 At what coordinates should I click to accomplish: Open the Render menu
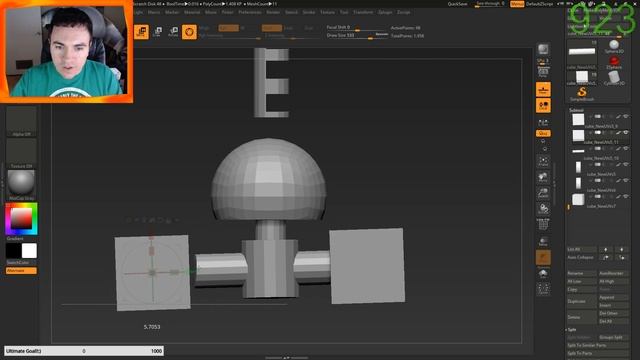click(273, 12)
